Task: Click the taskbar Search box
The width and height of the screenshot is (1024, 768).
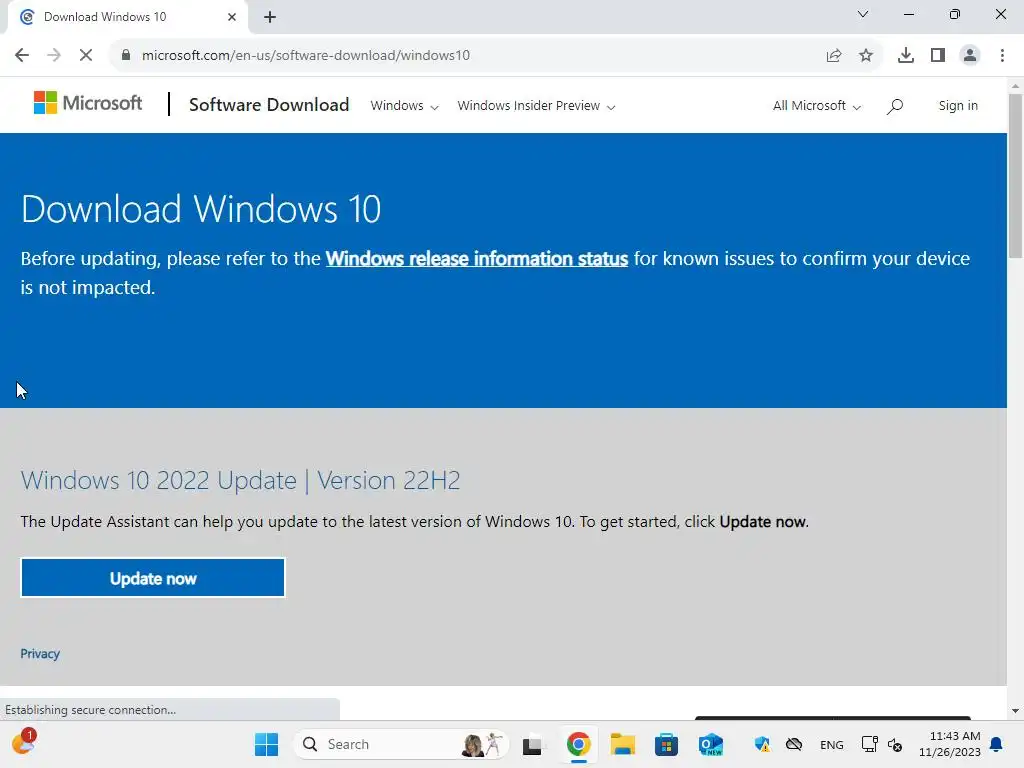Action: (400, 744)
